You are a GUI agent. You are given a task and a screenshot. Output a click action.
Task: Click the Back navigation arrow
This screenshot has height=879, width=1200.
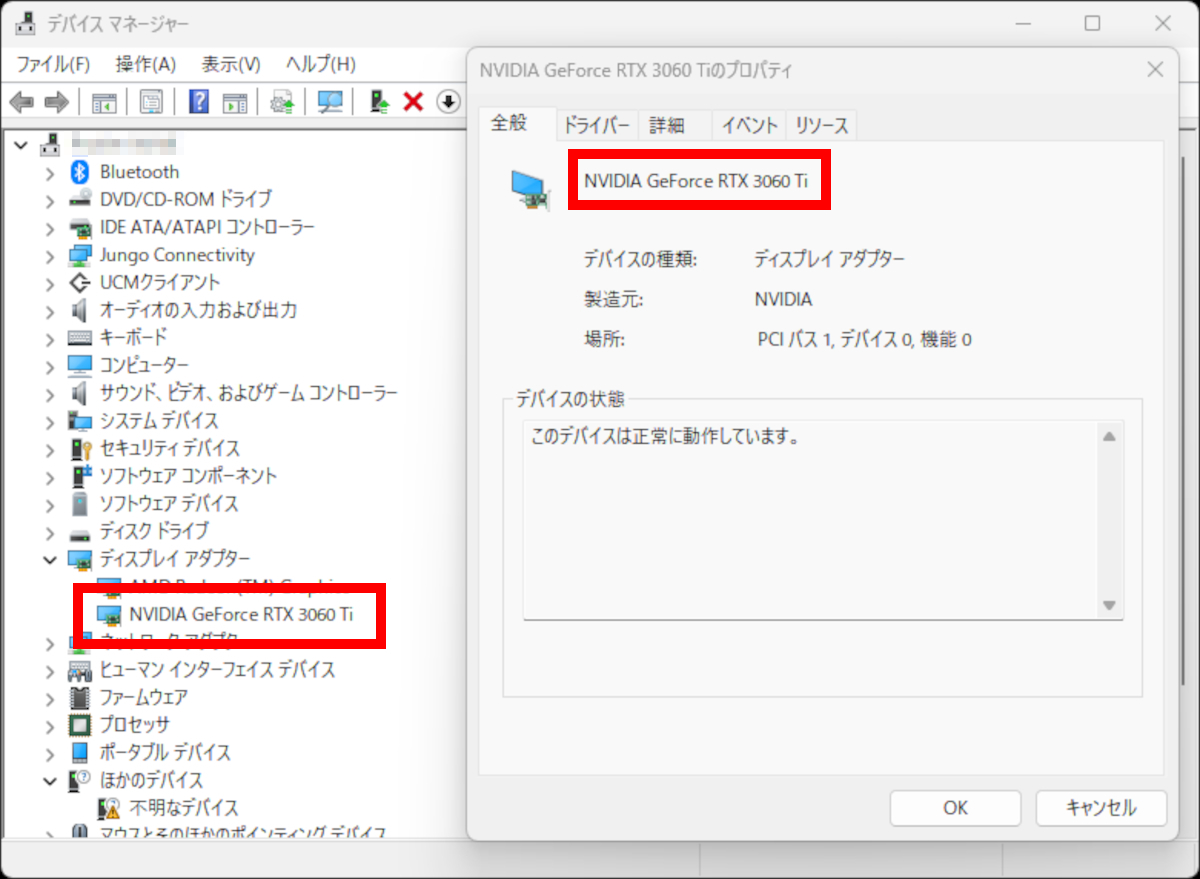[21, 101]
